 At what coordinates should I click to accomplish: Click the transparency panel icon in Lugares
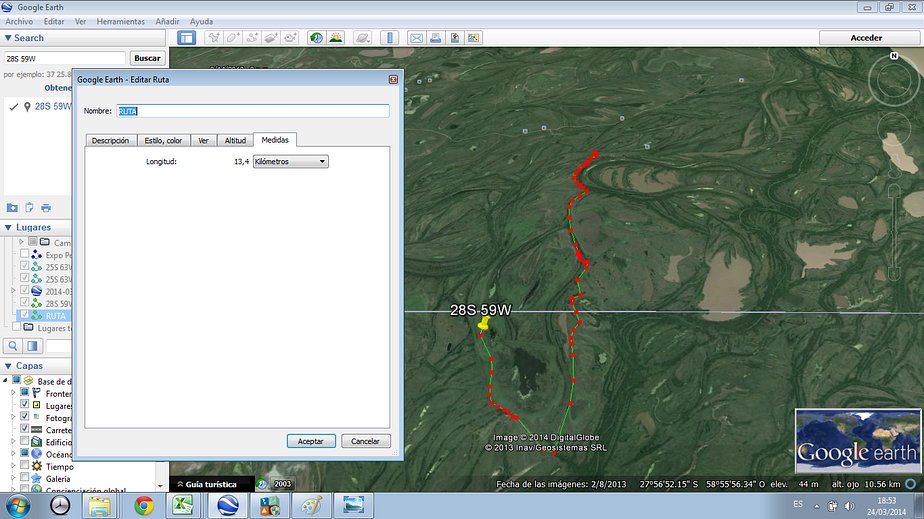point(32,346)
